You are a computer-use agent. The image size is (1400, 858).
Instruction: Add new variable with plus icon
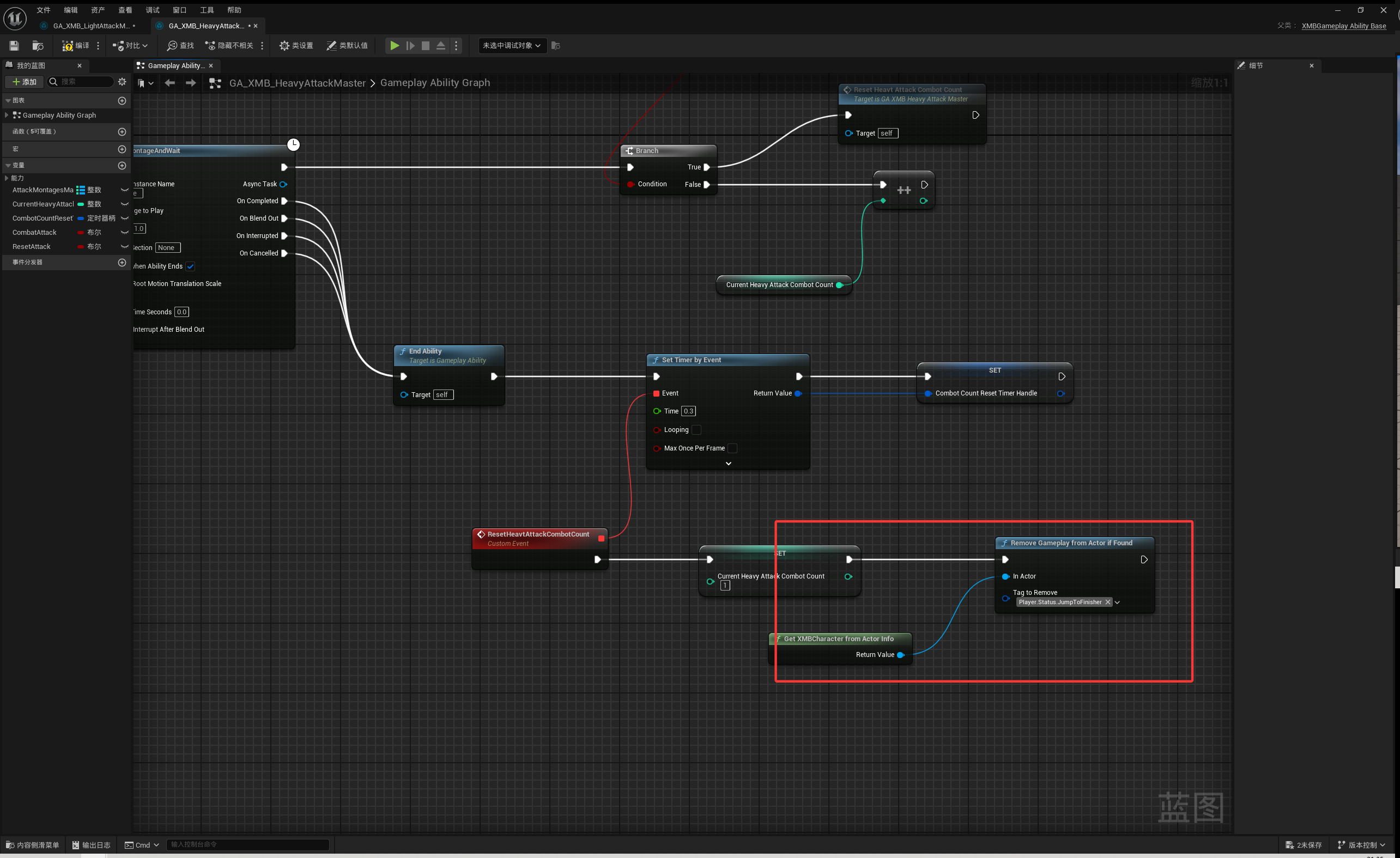[122, 166]
